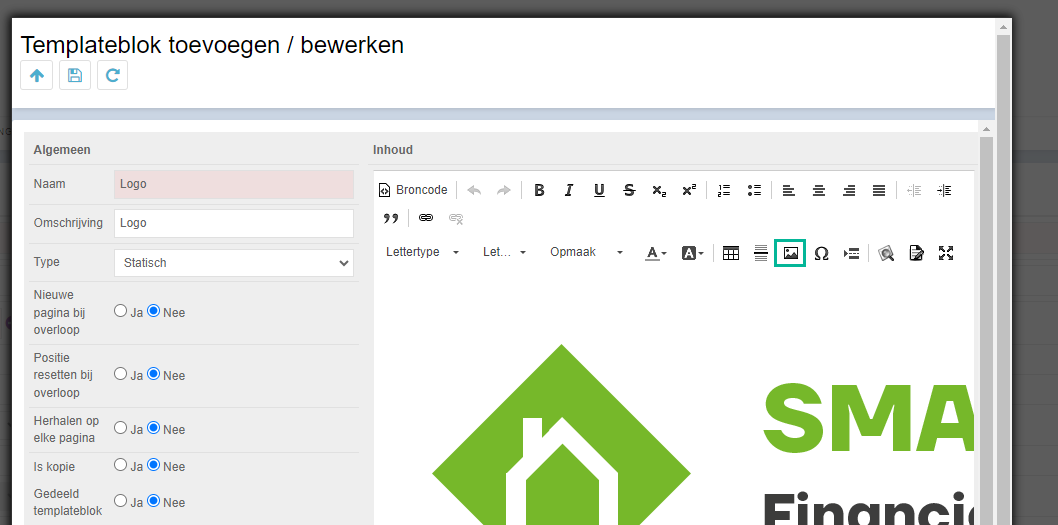
Task: Click the dialog's outer scroll-up arrow
Action: click(x=1003, y=27)
